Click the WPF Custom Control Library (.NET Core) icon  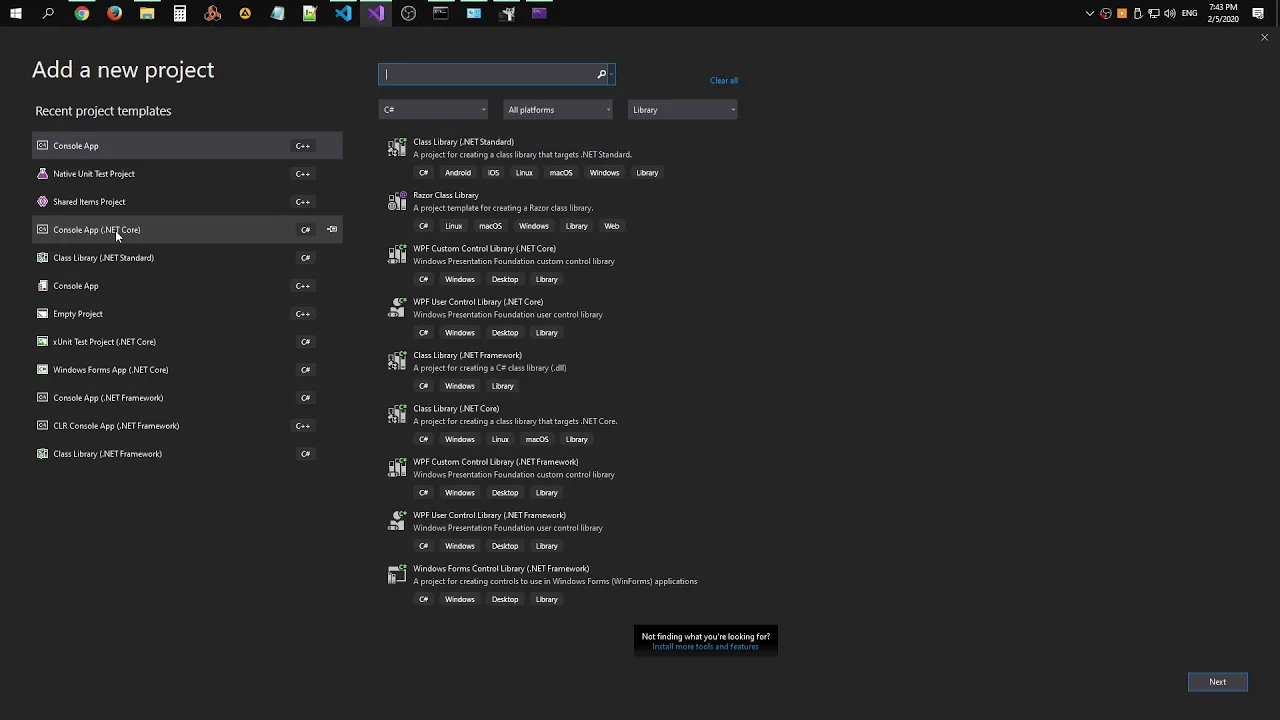[x=397, y=255]
